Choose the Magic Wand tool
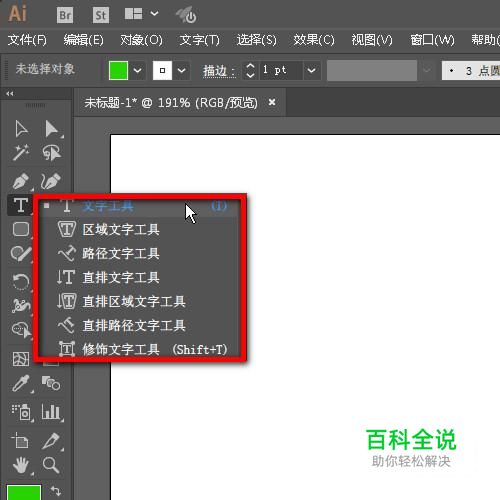This screenshot has height=500, width=500. click(x=21, y=153)
